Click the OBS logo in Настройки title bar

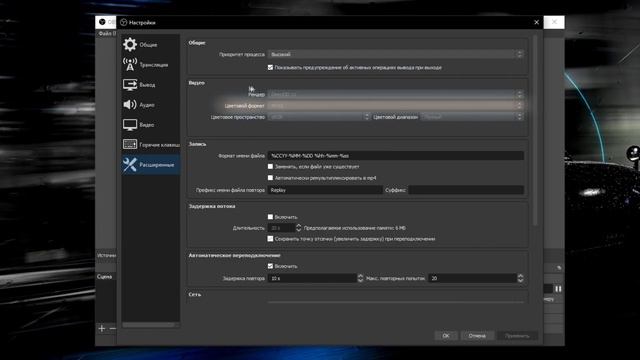point(124,22)
